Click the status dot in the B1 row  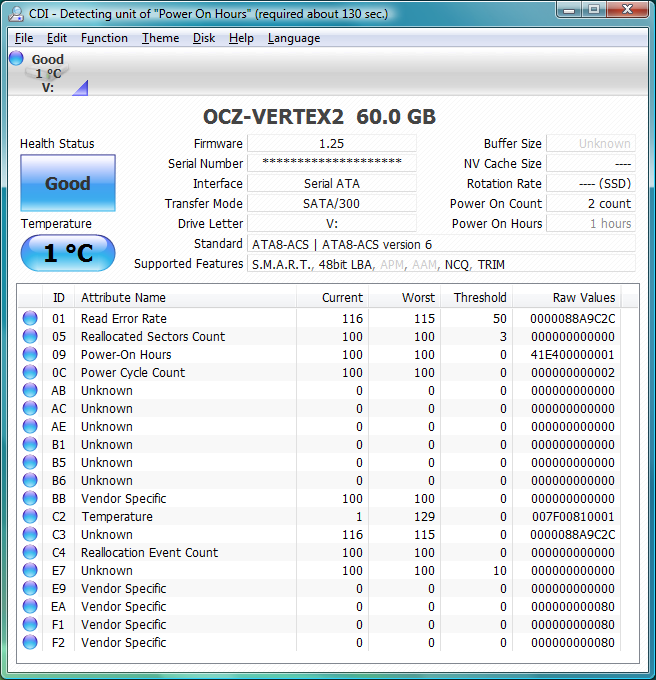(x=30, y=444)
